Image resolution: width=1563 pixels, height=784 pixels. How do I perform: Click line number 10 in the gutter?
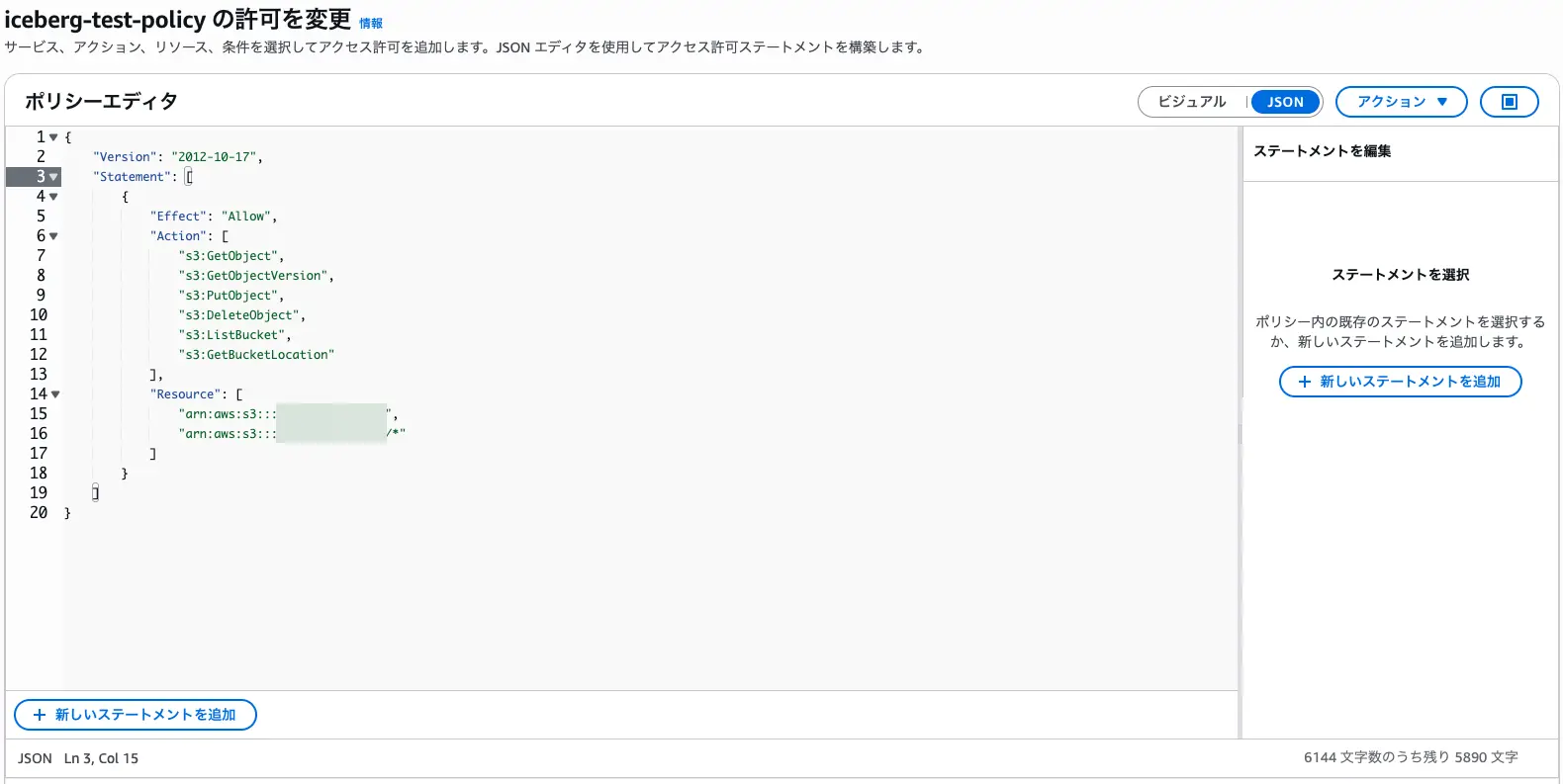pos(39,314)
